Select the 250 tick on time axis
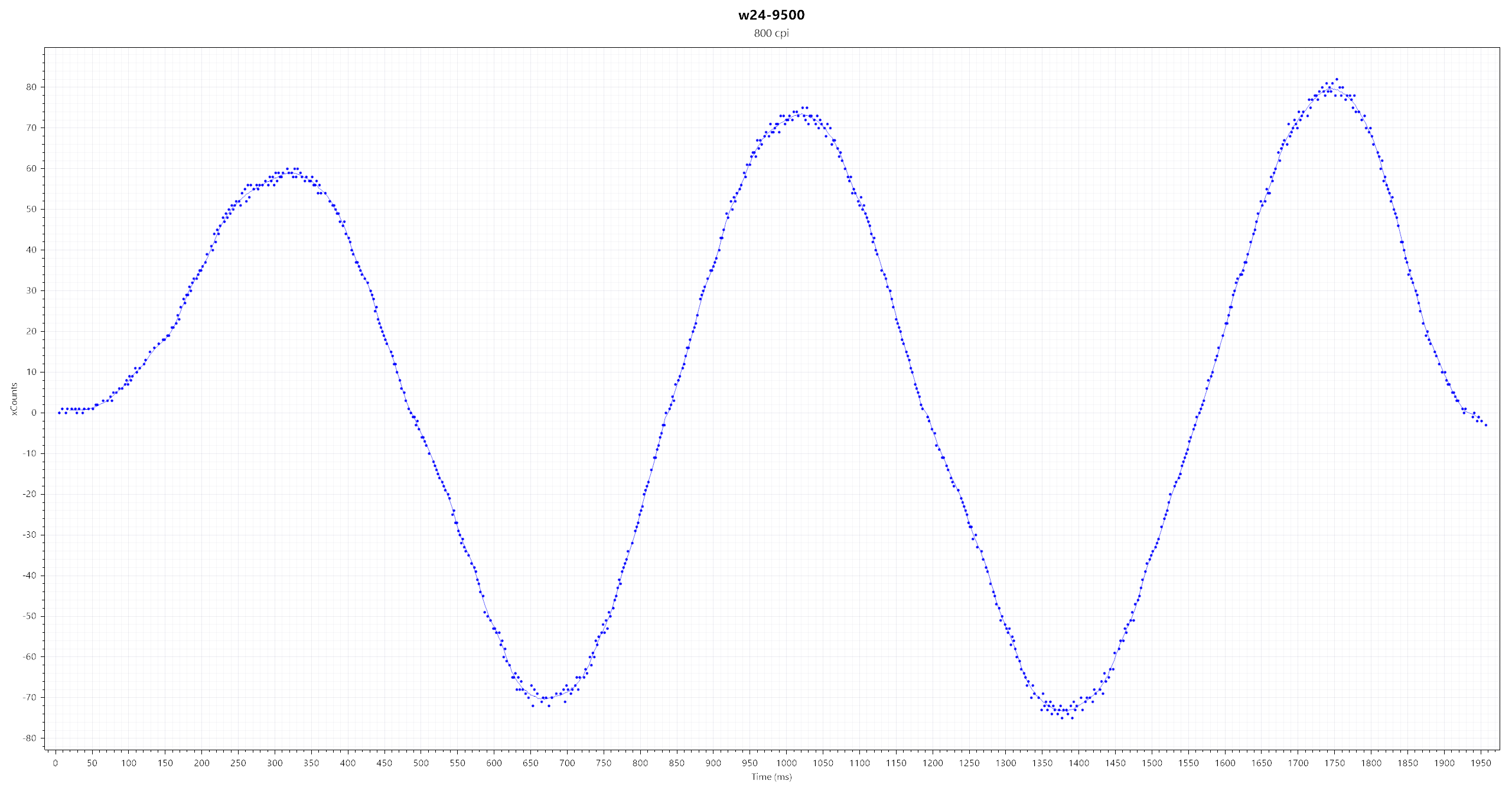This screenshot has width=1512, height=791. pyautogui.click(x=238, y=763)
